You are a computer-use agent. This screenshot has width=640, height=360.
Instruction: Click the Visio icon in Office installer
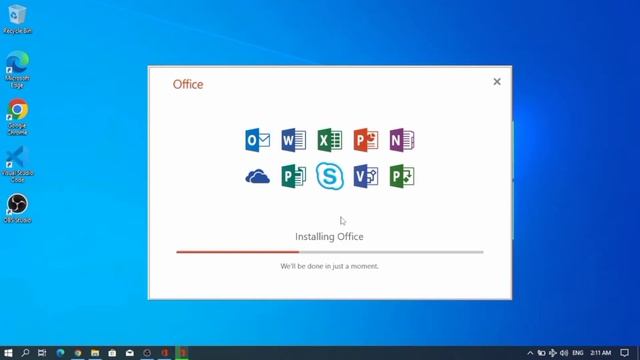366,176
